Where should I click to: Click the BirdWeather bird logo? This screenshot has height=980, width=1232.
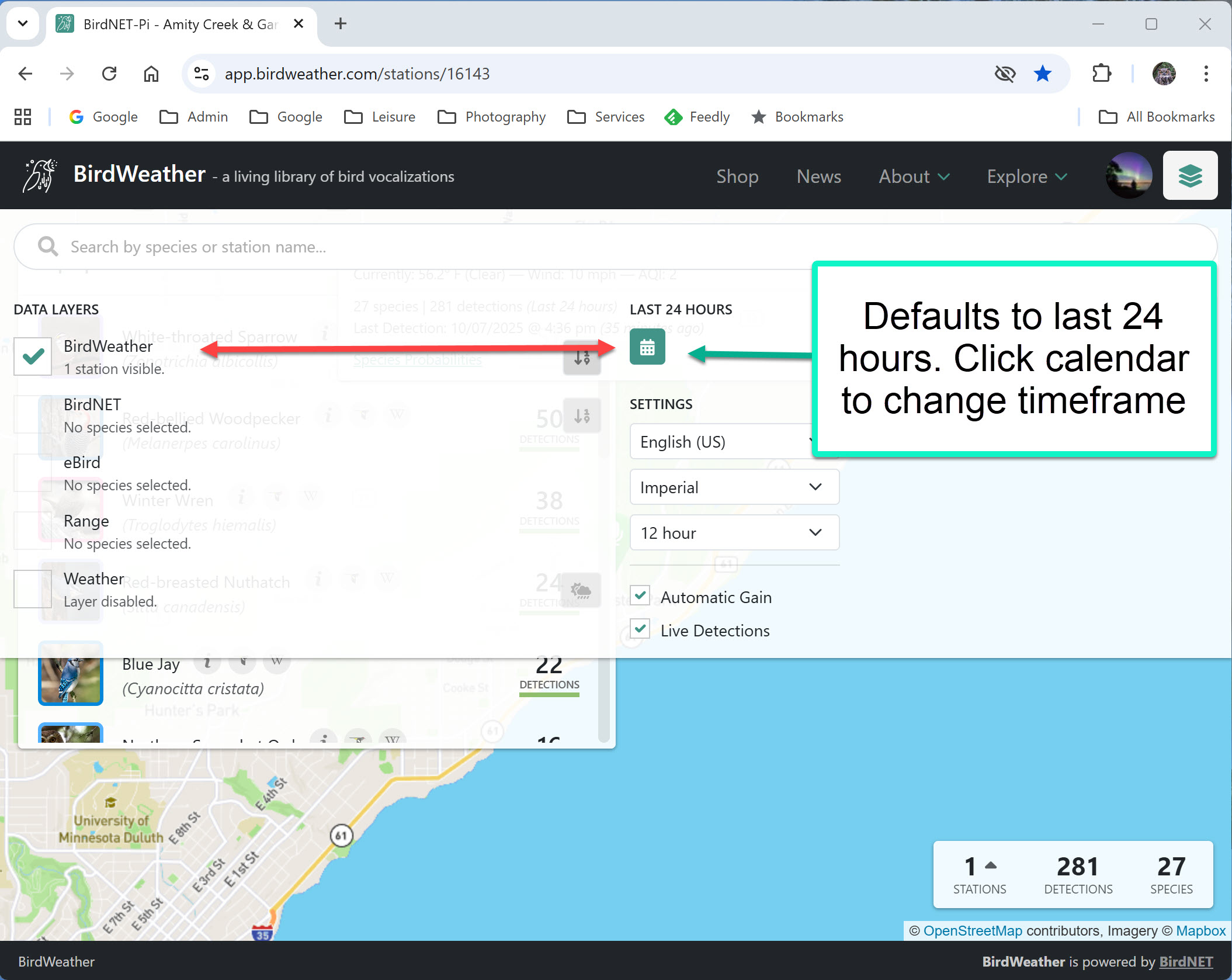[x=39, y=175]
